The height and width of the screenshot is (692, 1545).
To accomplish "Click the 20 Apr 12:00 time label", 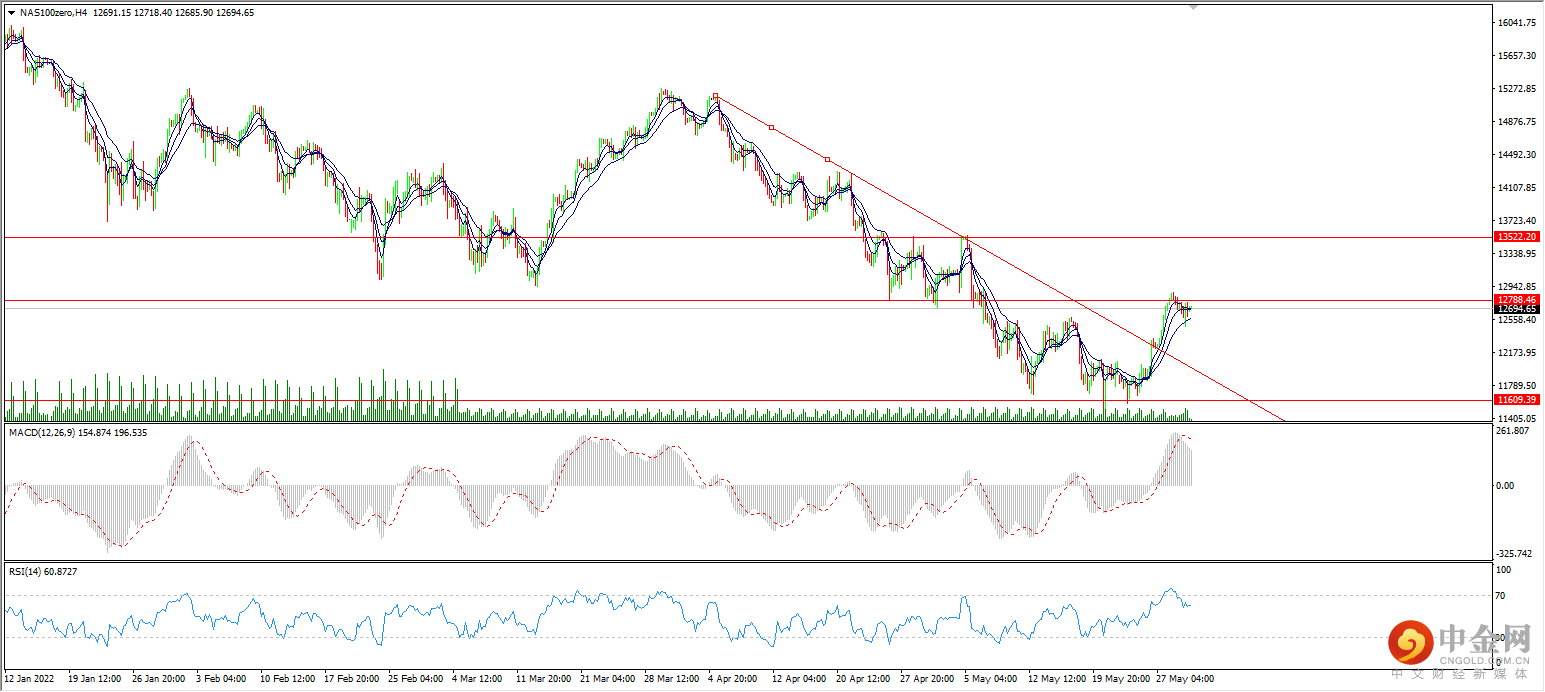I will click(863, 678).
